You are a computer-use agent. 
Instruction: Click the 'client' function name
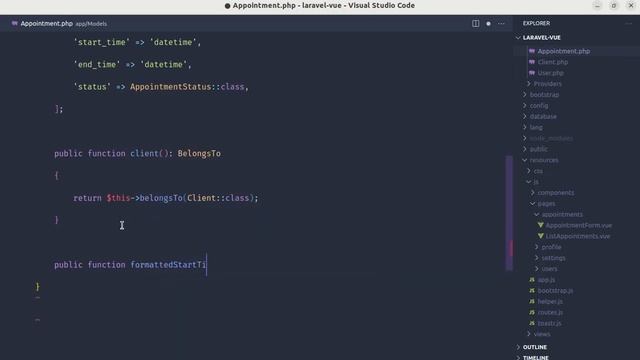click(x=144, y=153)
